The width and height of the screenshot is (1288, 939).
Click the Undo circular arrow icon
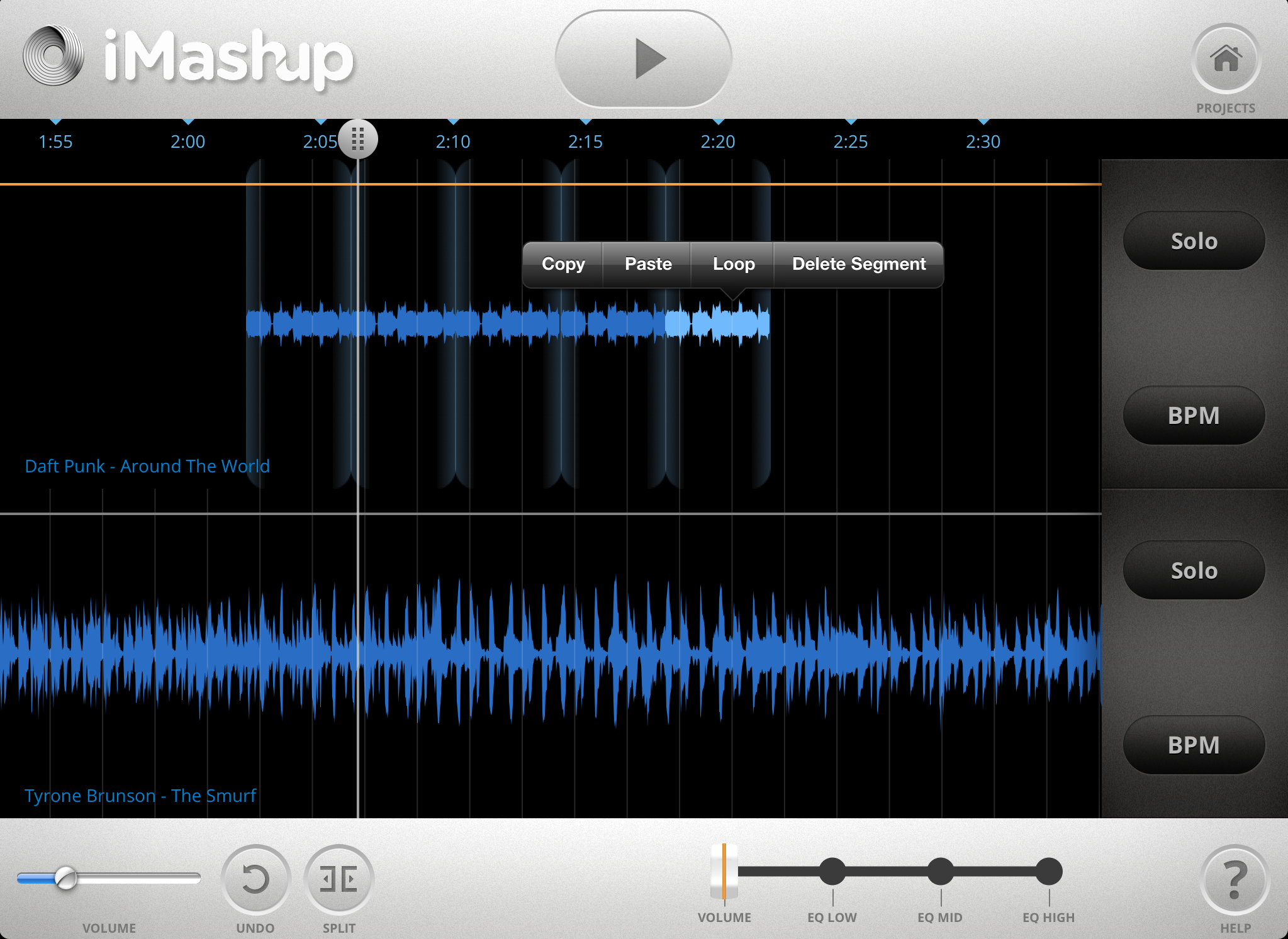point(255,879)
